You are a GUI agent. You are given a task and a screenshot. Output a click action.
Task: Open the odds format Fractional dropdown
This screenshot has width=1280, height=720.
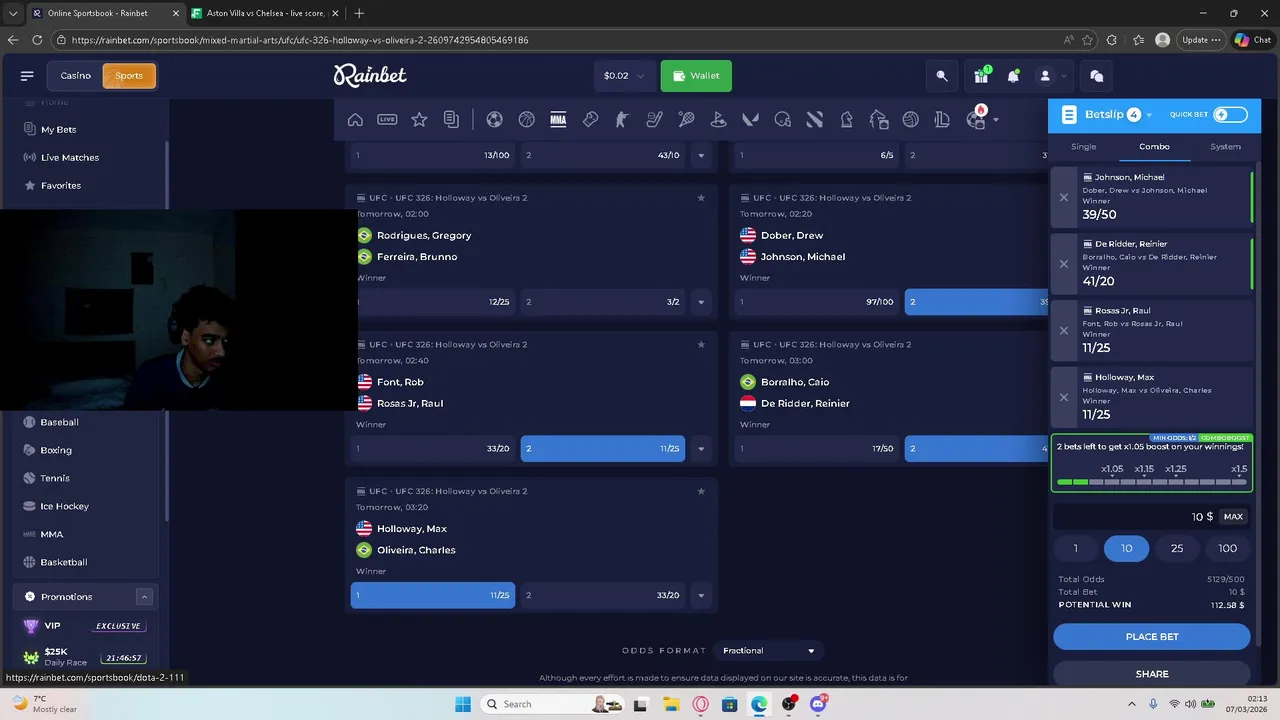tap(769, 651)
